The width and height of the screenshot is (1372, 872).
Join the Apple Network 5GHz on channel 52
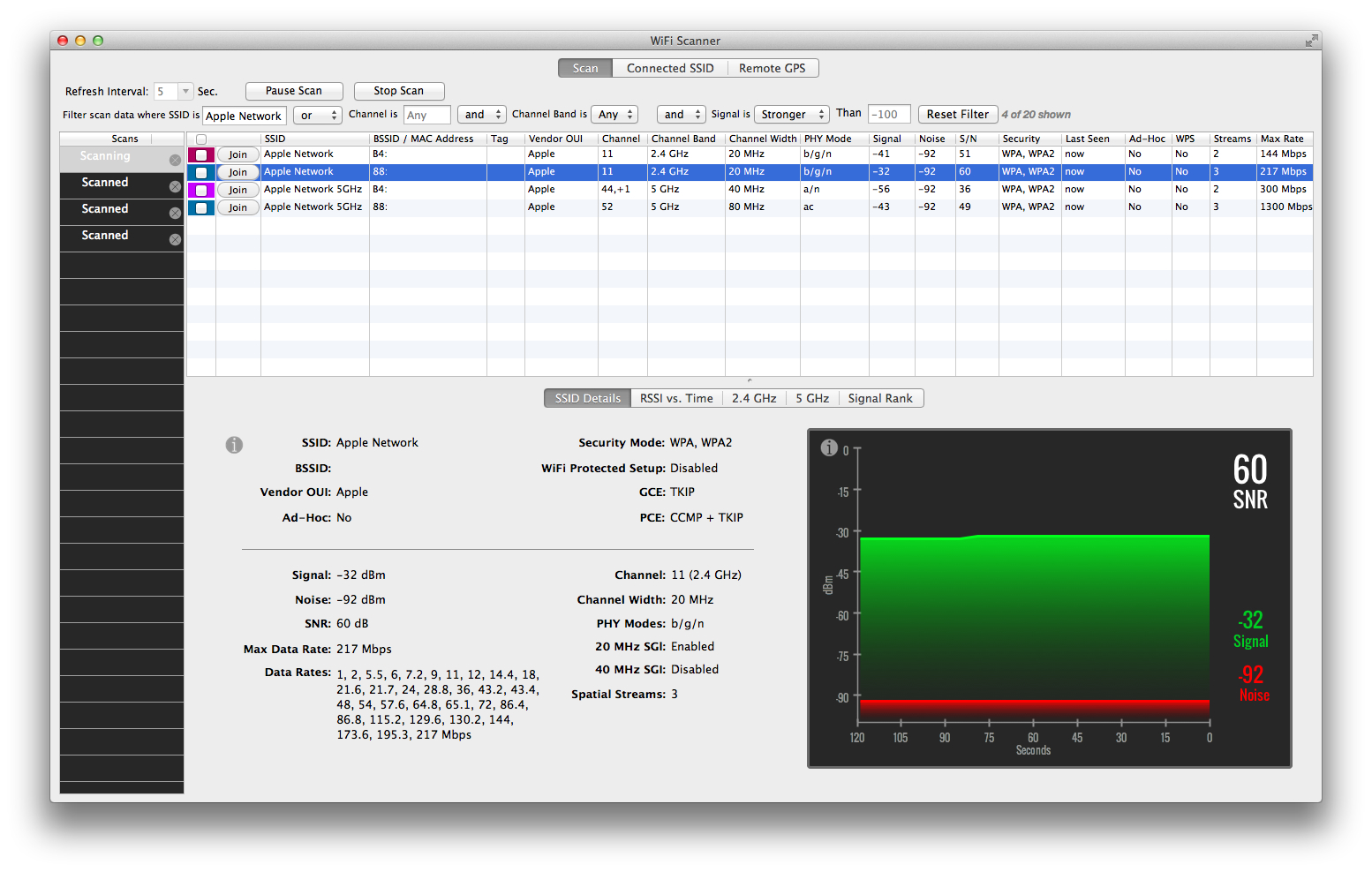click(238, 207)
